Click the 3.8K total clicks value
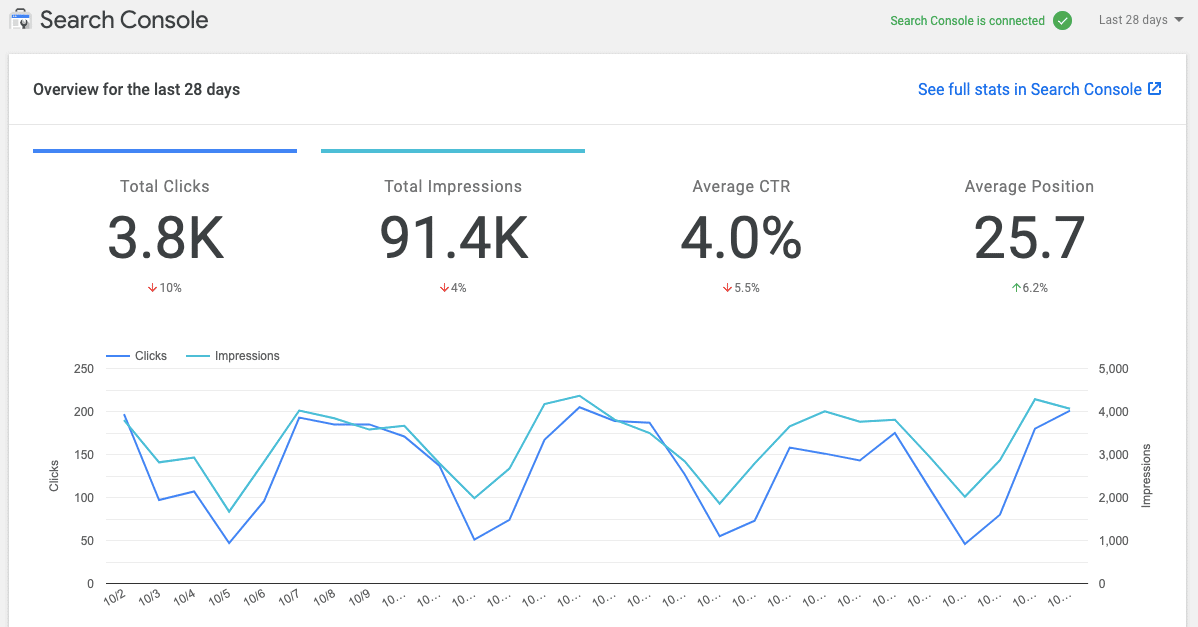1198x627 pixels. click(x=165, y=238)
